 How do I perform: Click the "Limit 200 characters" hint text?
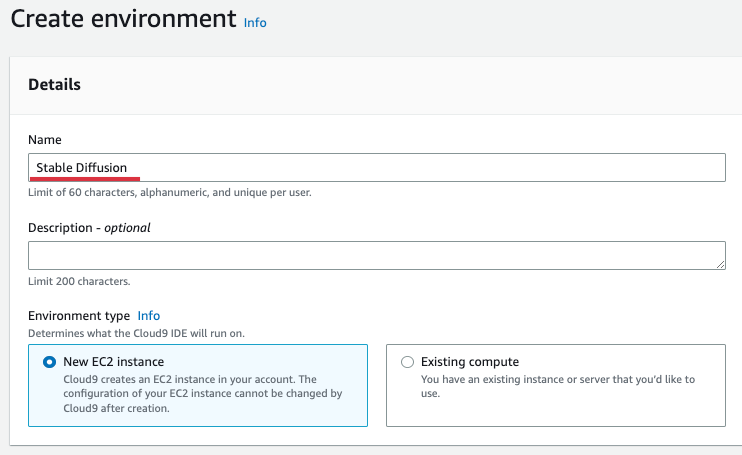point(79,281)
